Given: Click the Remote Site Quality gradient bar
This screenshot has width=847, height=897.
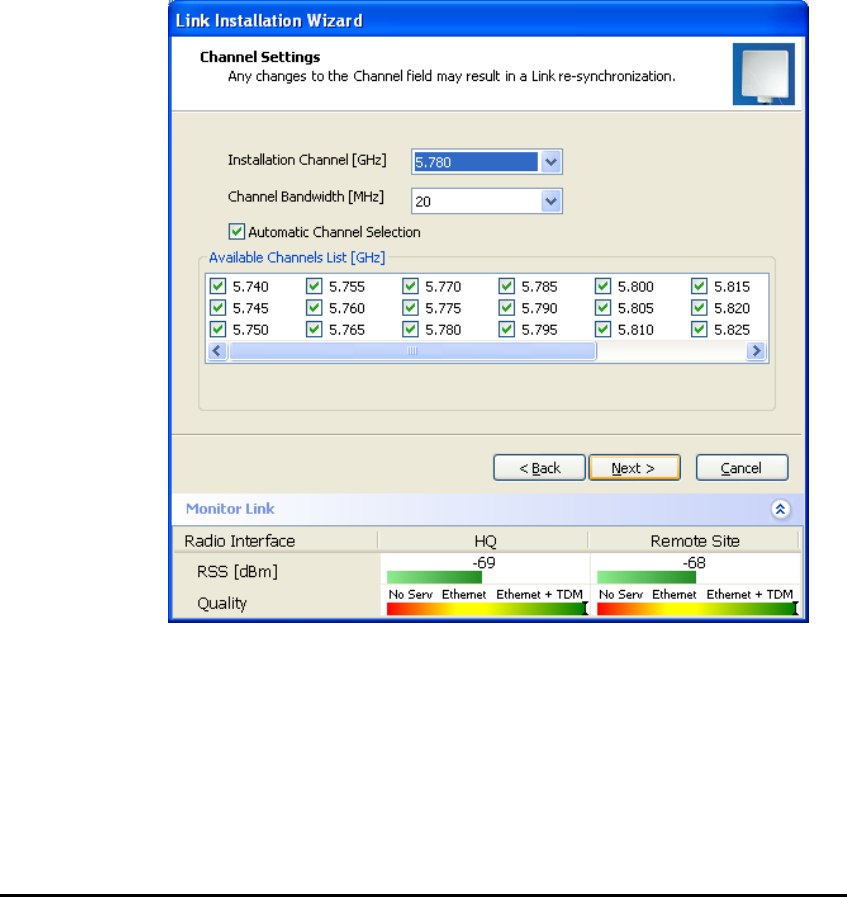Looking at the screenshot, I should pos(697,609).
